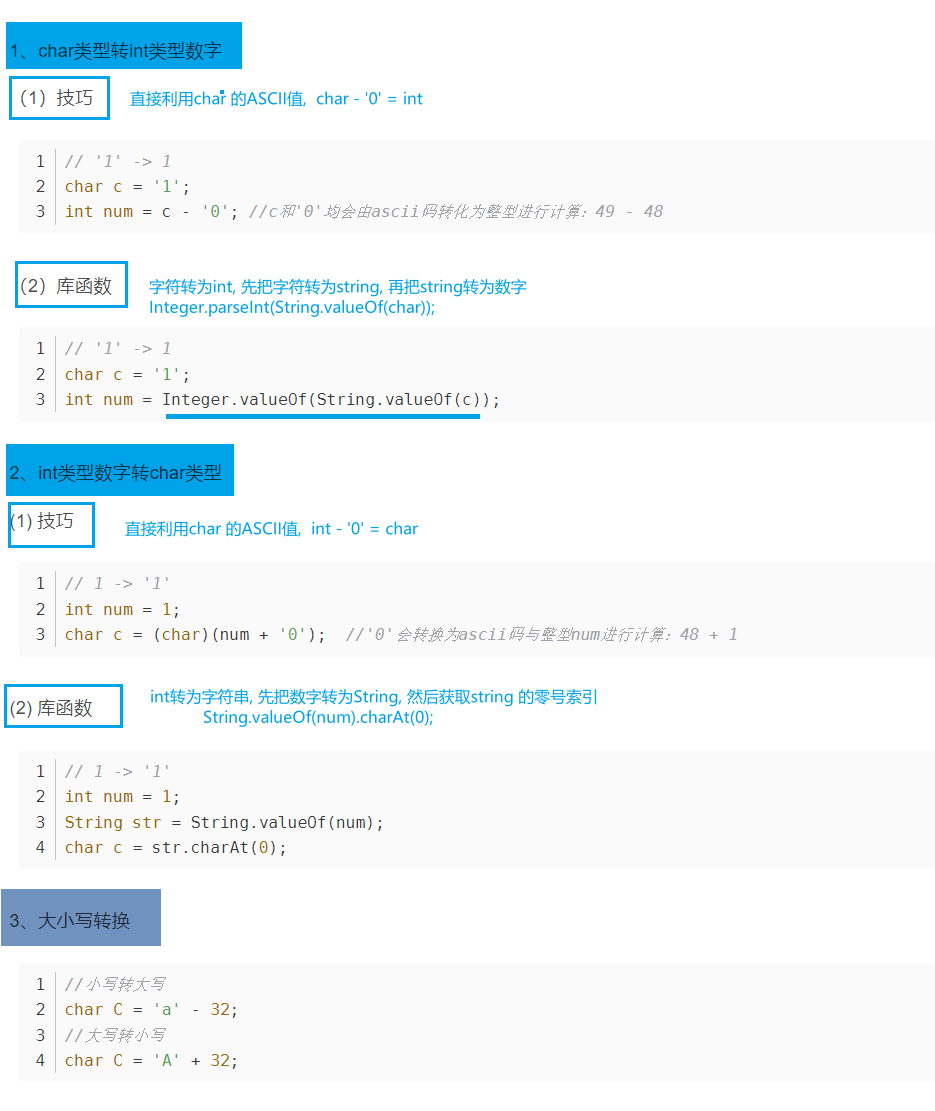Click the first '(1) 技巧' label under section 1

60,98
